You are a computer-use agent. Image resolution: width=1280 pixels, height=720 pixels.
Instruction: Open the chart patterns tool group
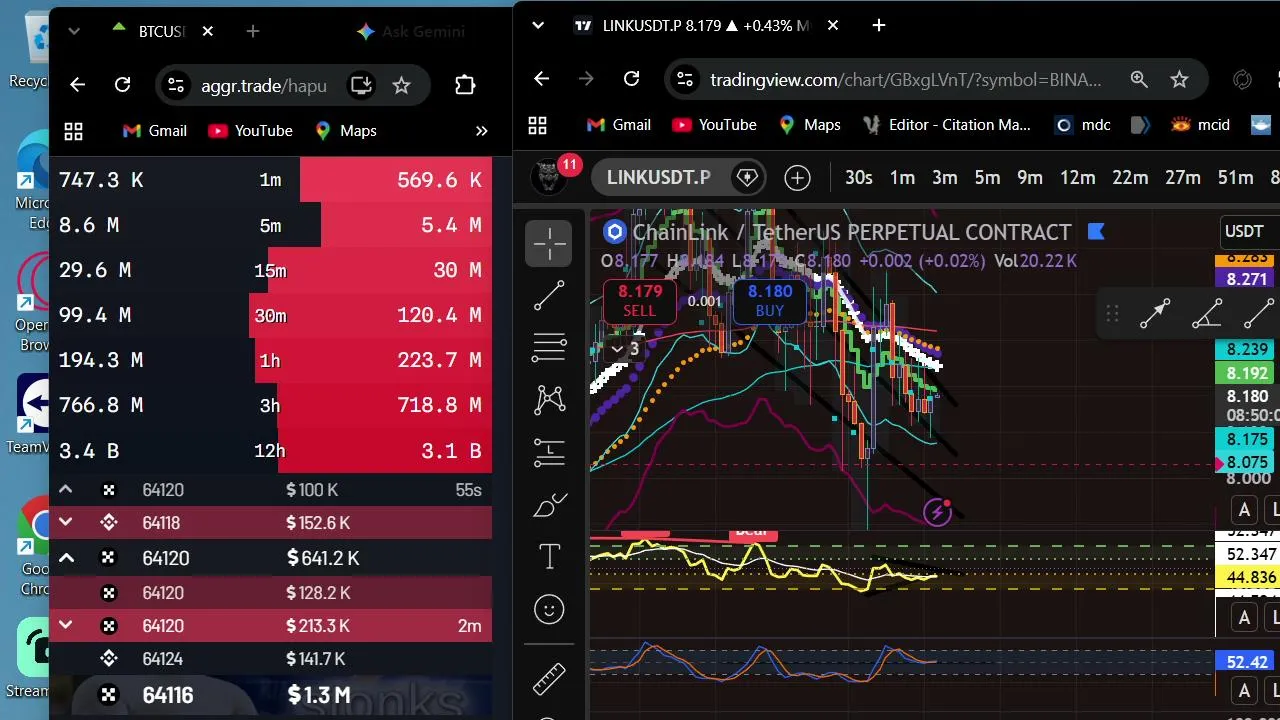pos(549,400)
